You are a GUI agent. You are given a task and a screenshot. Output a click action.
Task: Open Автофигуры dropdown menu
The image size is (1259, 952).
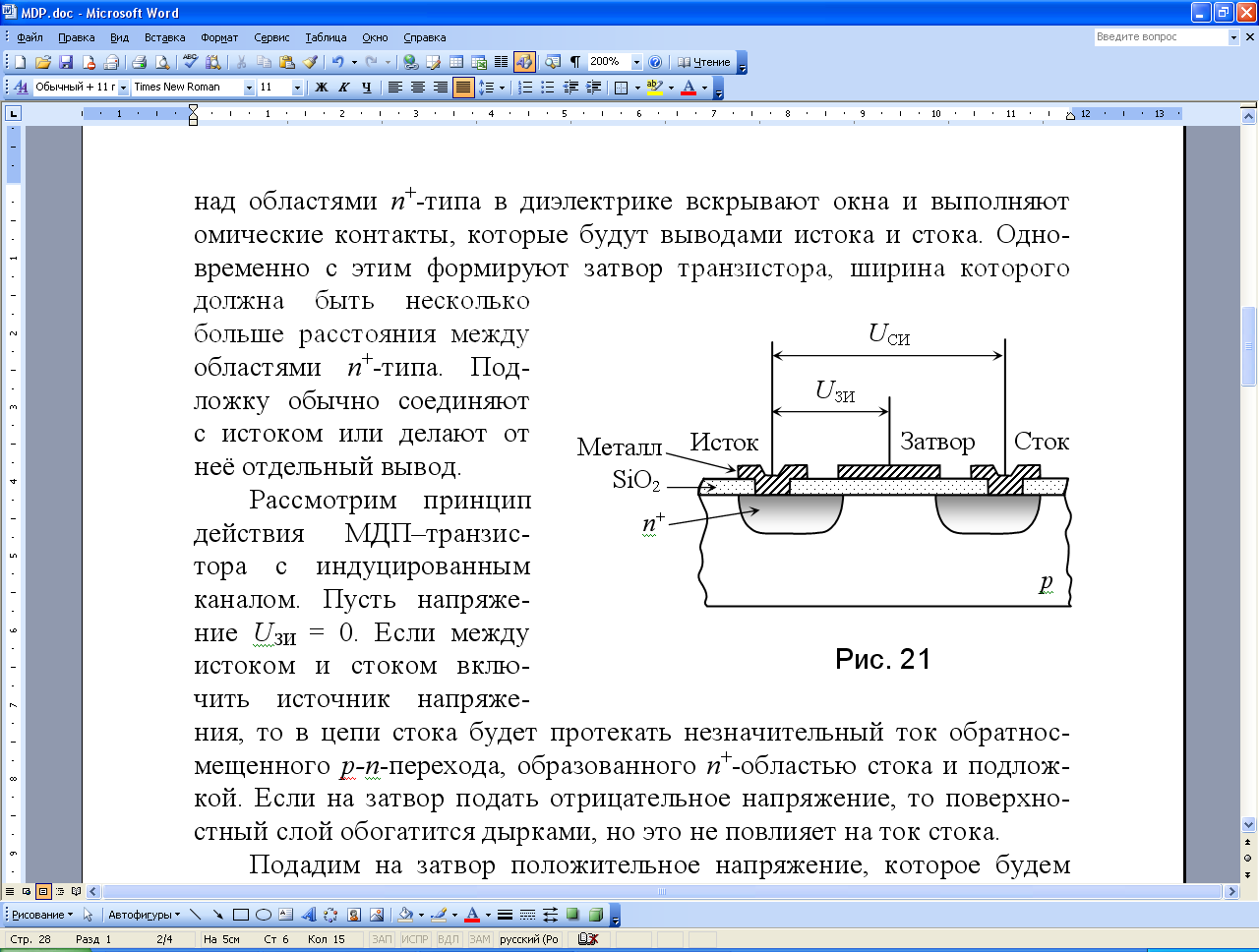(x=145, y=915)
